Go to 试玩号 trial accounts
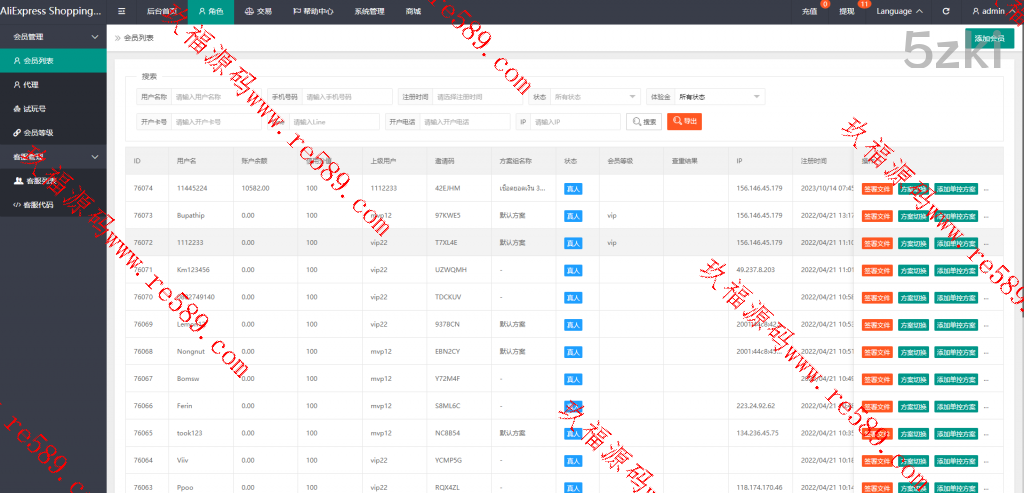This screenshot has width=1024, height=493. (34, 108)
